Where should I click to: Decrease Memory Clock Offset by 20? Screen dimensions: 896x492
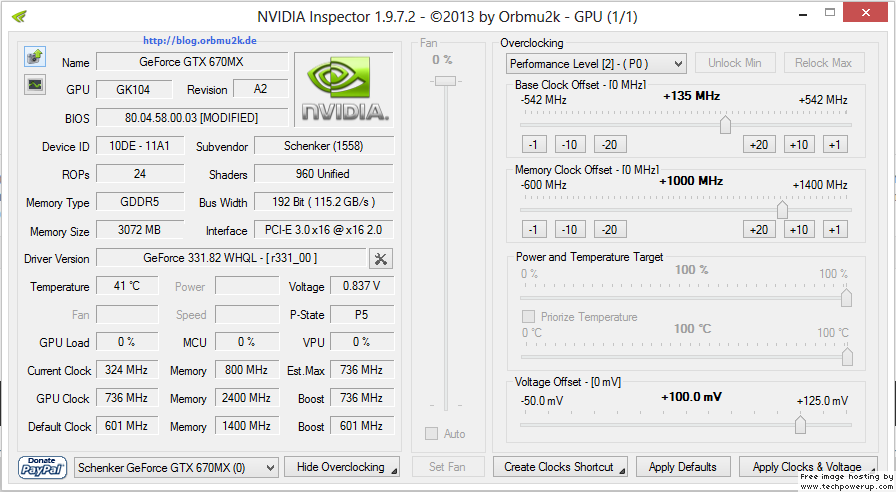[610, 230]
